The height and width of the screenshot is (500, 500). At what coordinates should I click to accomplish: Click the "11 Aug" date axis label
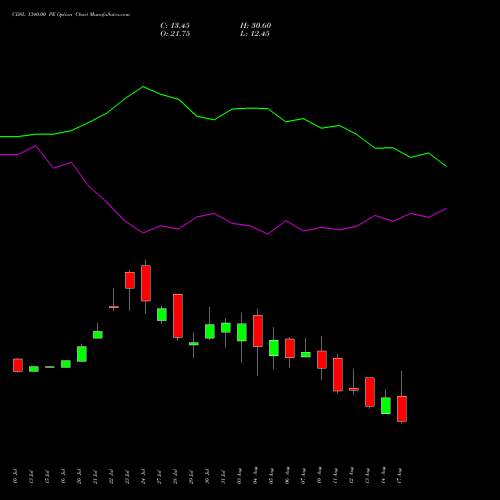pos(335,475)
